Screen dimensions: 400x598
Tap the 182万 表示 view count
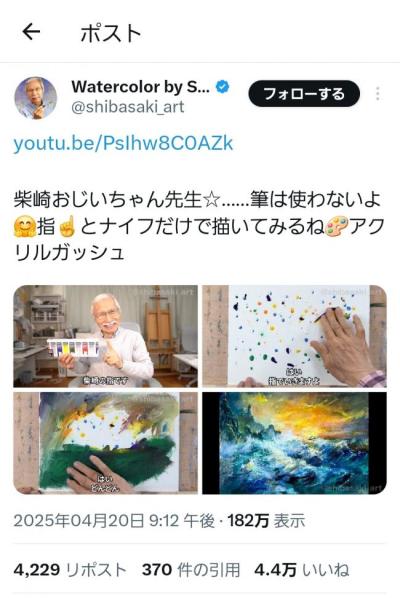pos(267,521)
